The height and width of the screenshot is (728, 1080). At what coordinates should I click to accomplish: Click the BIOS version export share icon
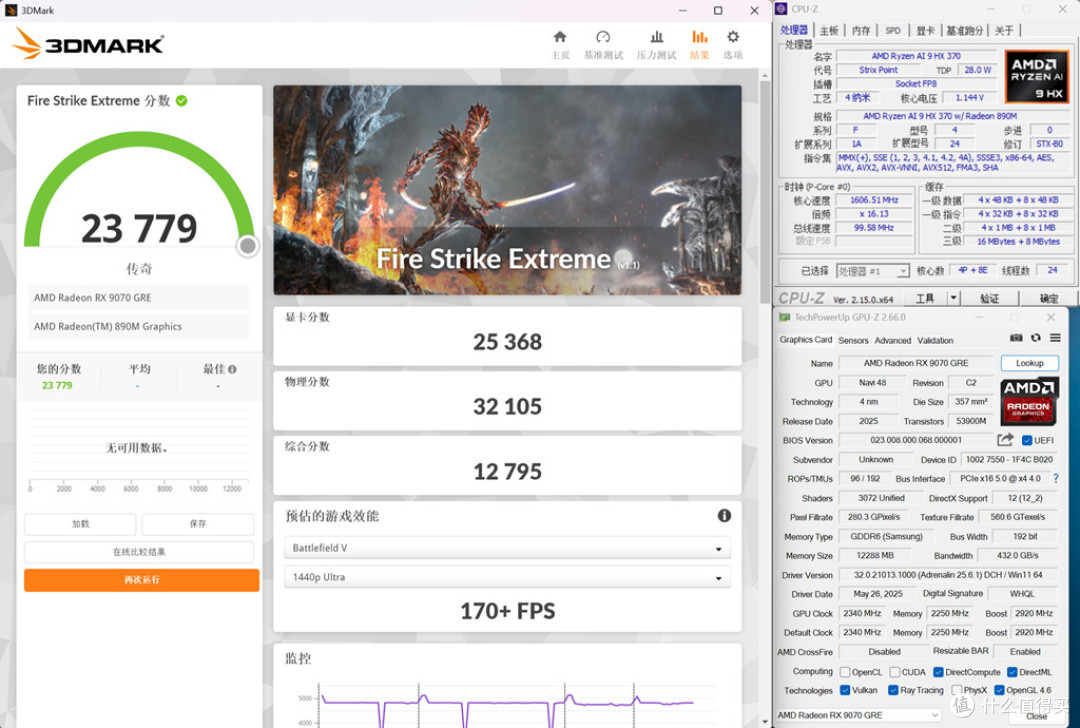(x=1005, y=439)
